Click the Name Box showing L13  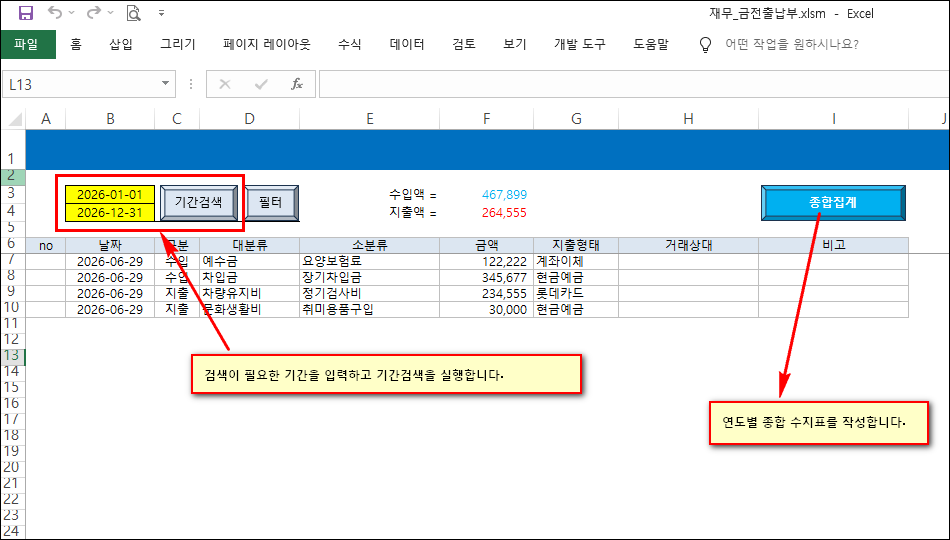point(81,84)
